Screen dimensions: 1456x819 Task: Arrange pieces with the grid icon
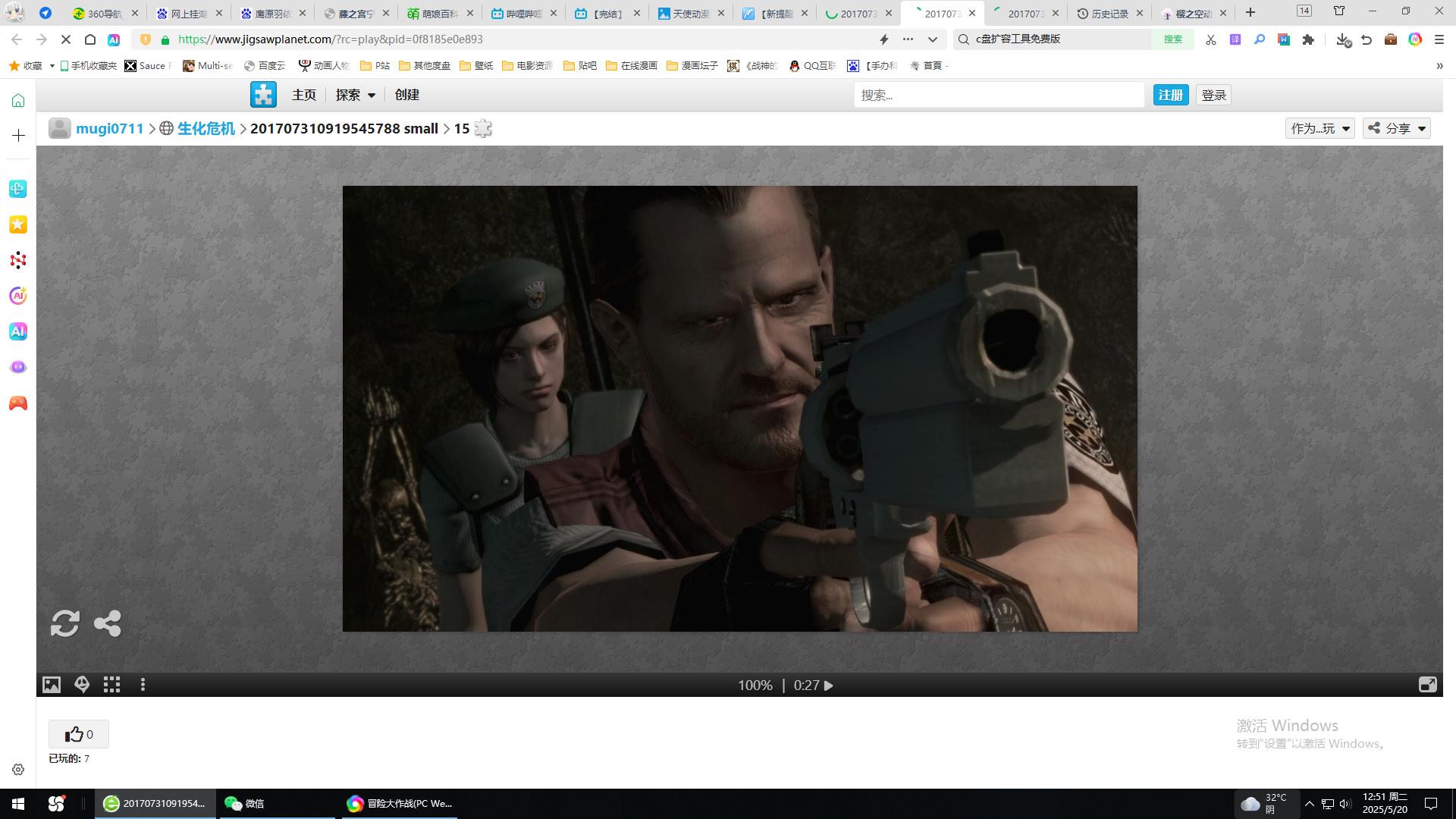coord(112,685)
